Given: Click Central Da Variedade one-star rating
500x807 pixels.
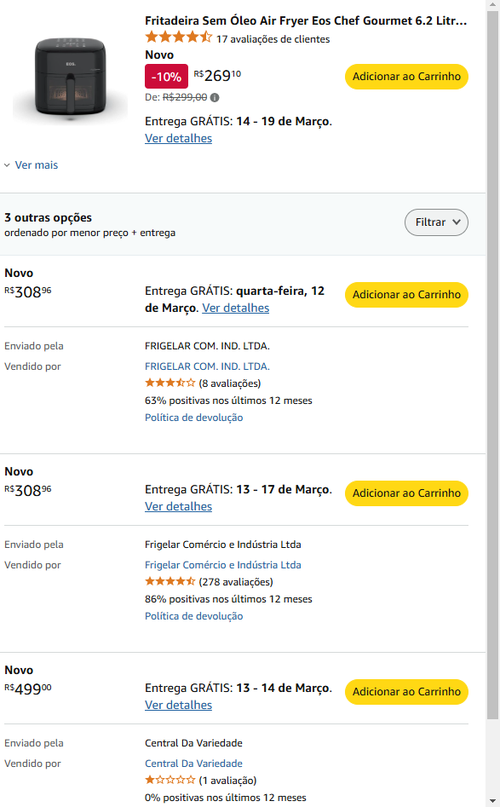Looking at the screenshot, I should point(170,780).
